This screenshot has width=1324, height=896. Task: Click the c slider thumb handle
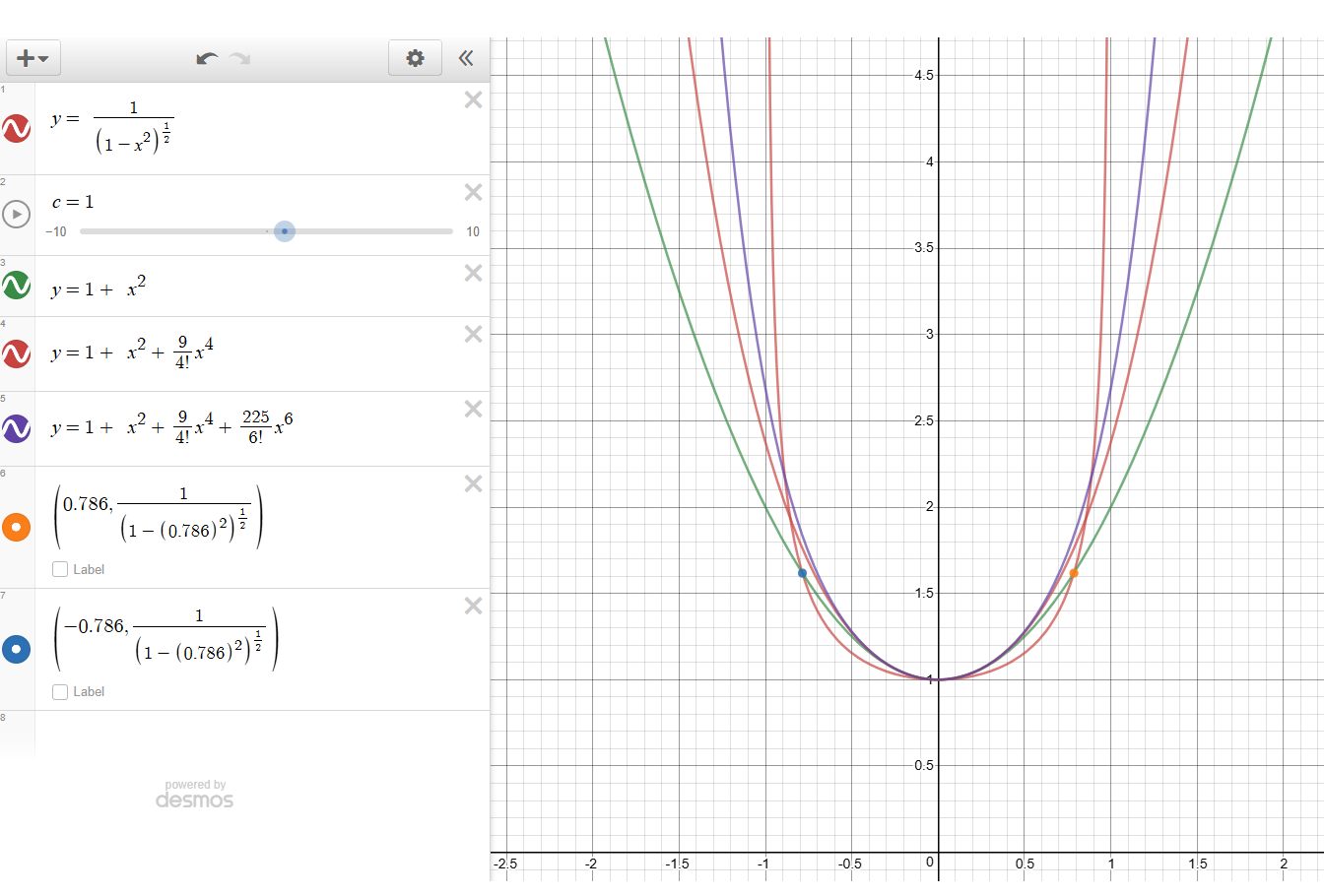coord(285,231)
